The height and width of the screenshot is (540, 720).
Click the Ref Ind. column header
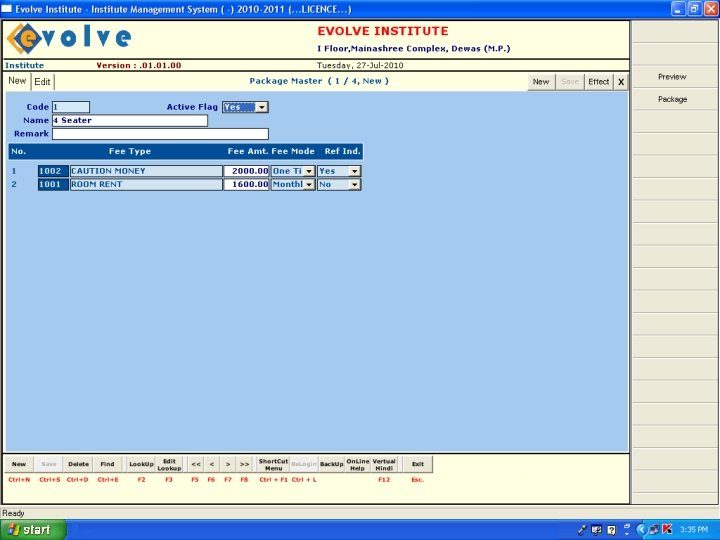pos(343,151)
